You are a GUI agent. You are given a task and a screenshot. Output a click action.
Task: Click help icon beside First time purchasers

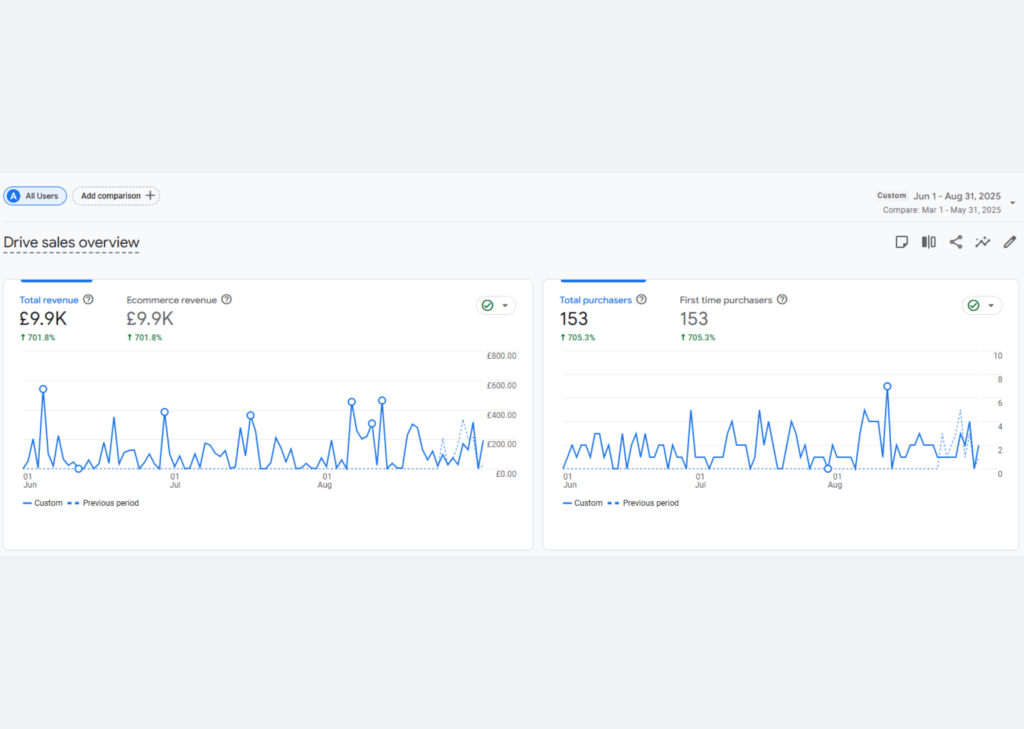pos(782,300)
